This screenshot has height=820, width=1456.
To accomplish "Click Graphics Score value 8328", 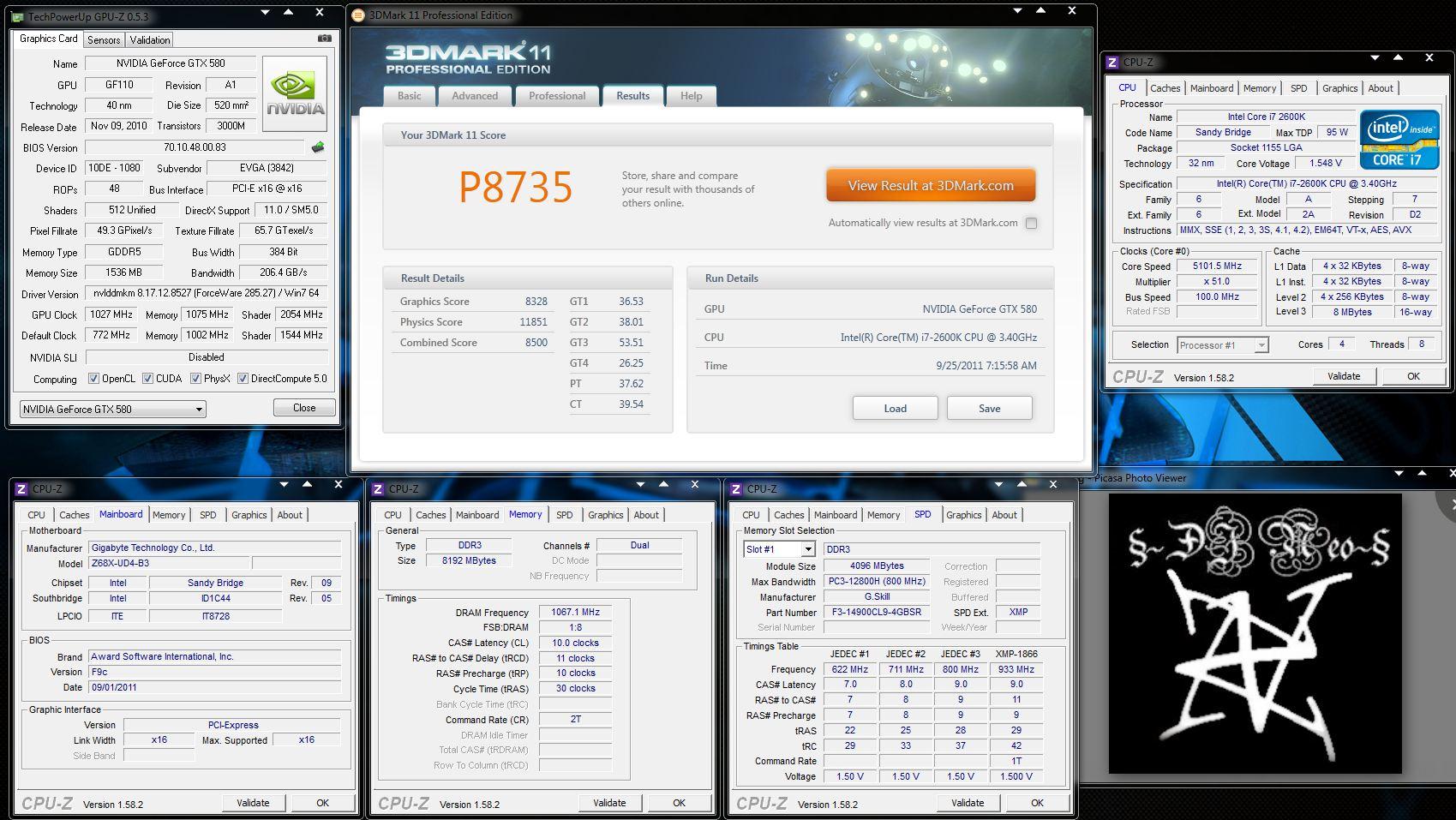I will tap(536, 302).
